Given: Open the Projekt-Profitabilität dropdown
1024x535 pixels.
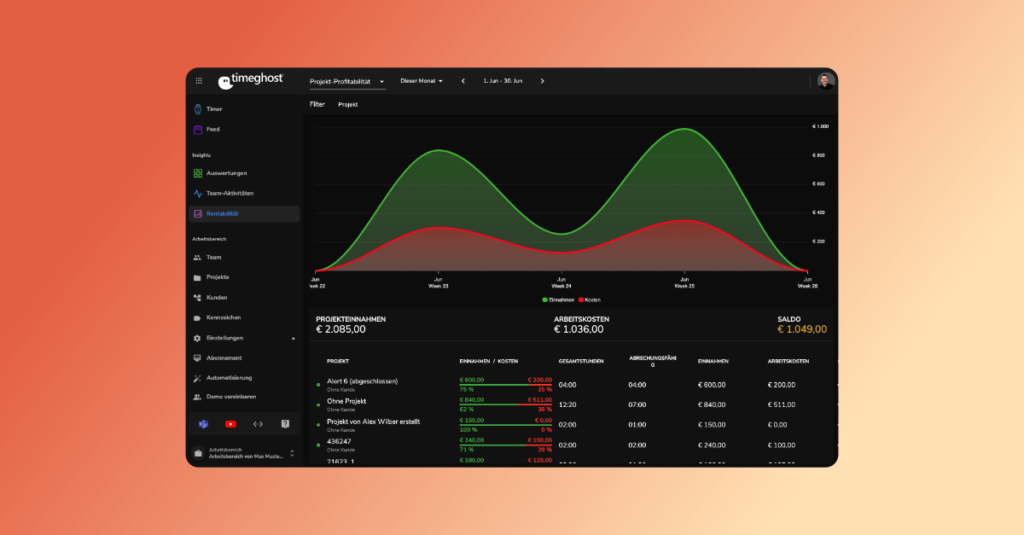Looking at the screenshot, I should pos(347,81).
